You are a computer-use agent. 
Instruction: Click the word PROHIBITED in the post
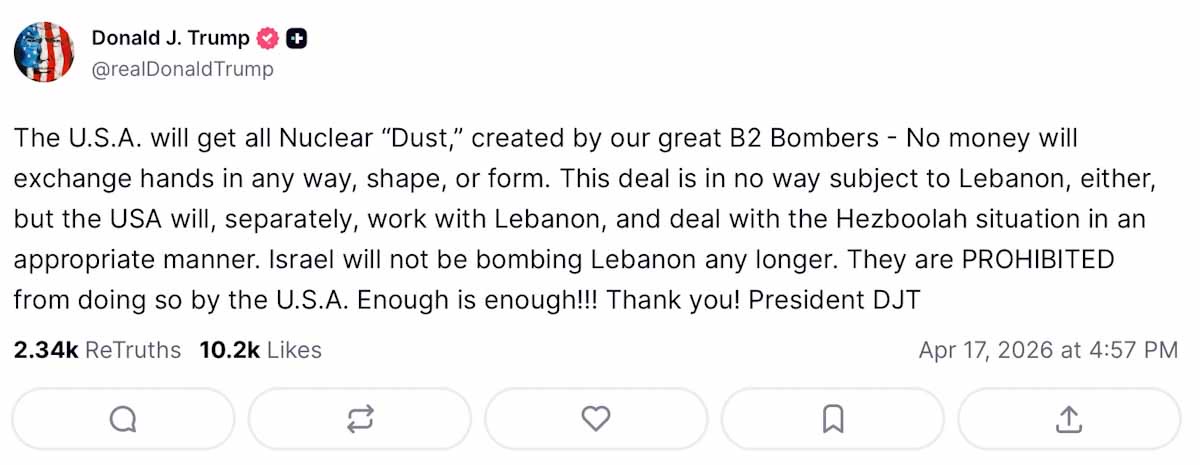point(1037,259)
